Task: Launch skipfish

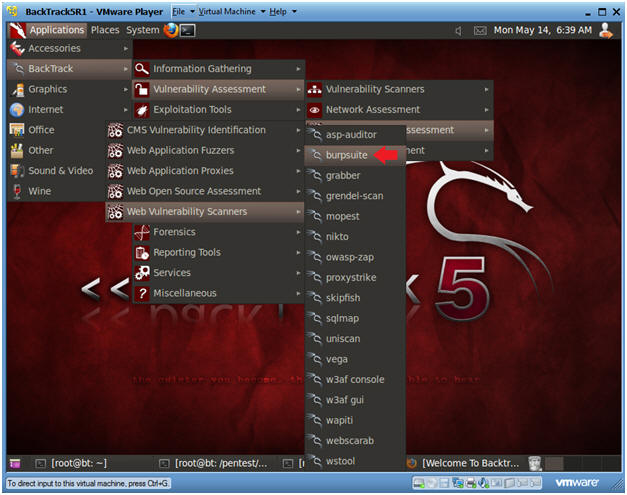Action: pyautogui.click(x=355, y=298)
